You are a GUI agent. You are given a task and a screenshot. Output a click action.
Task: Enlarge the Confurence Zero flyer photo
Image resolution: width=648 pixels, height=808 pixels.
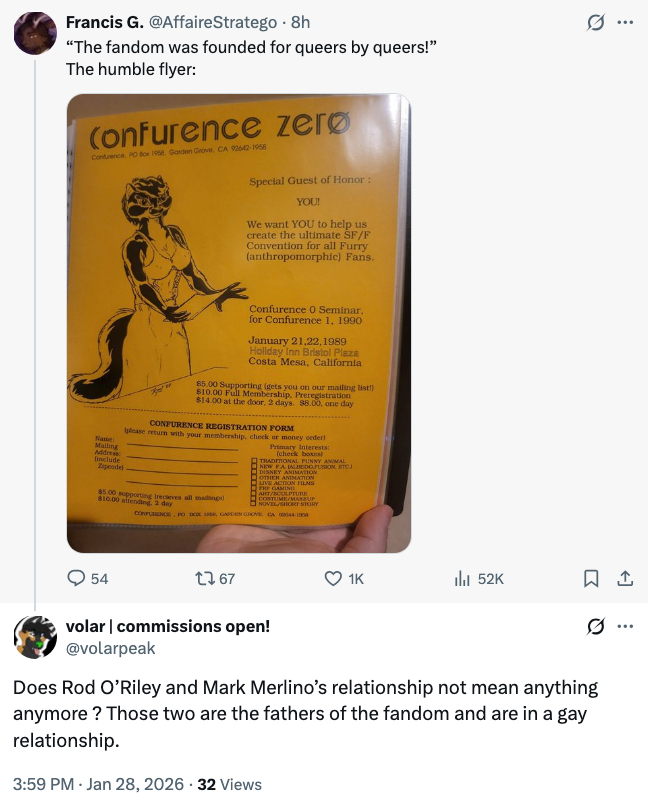click(239, 323)
